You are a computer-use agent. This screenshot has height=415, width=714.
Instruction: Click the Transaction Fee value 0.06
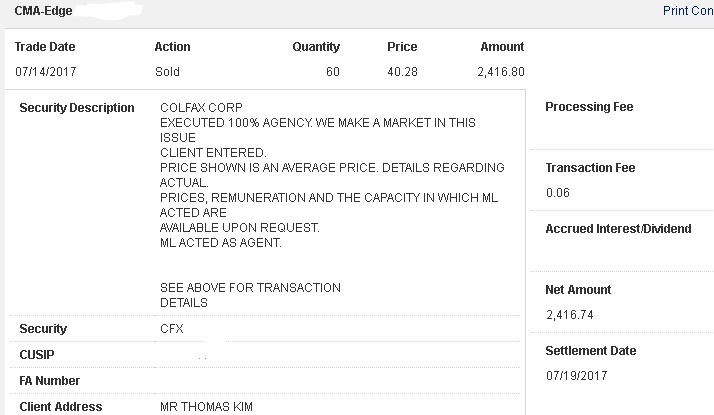point(557,193)
